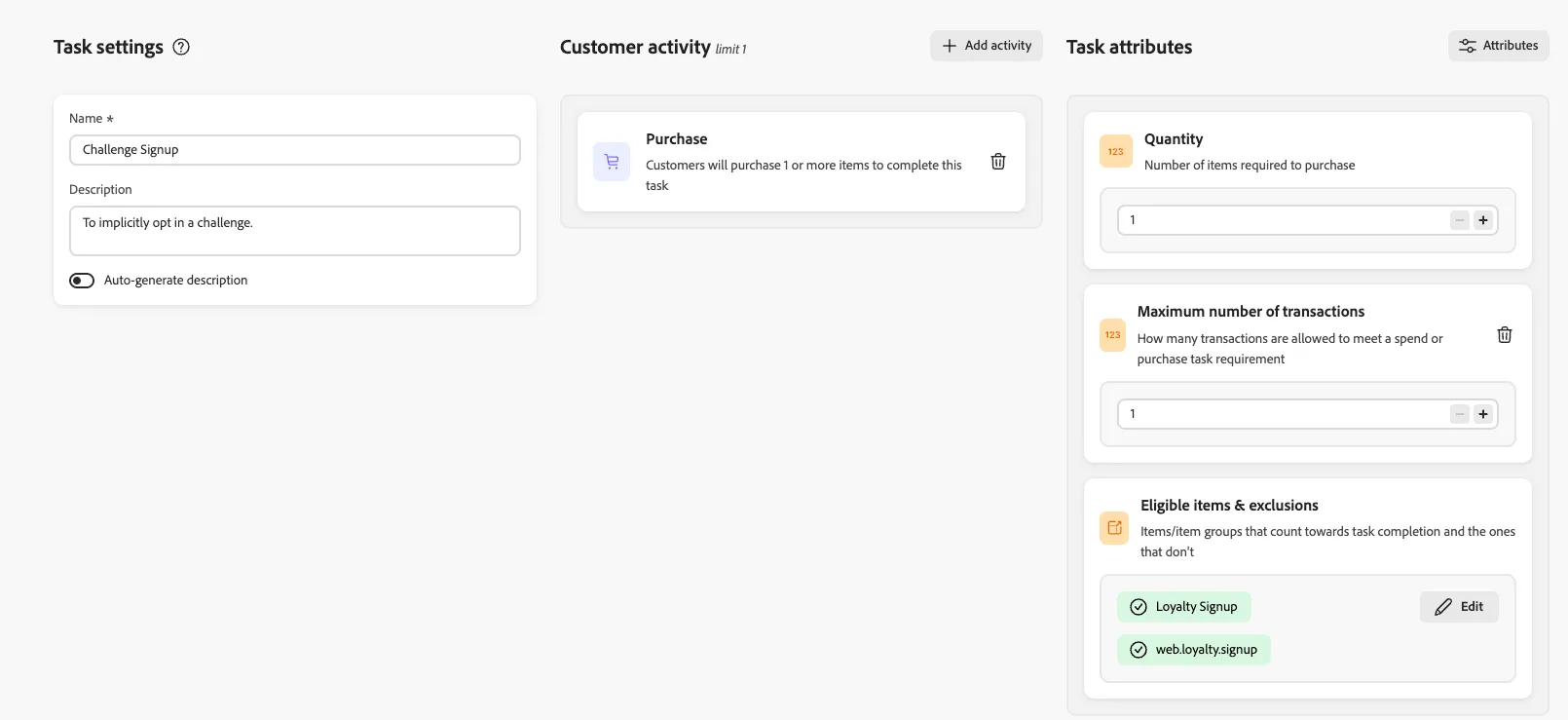Click the Task settings heading
The width and height of the screenshot is (1568, 720).
(x=108, y=47)
